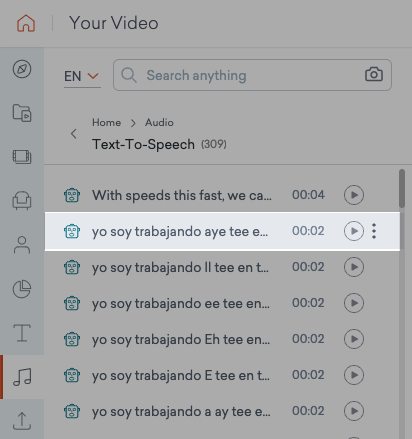This screenshot has height=439, width=412.
Task: Play "With speeds this fast" audio
Action: click(354, 195)
